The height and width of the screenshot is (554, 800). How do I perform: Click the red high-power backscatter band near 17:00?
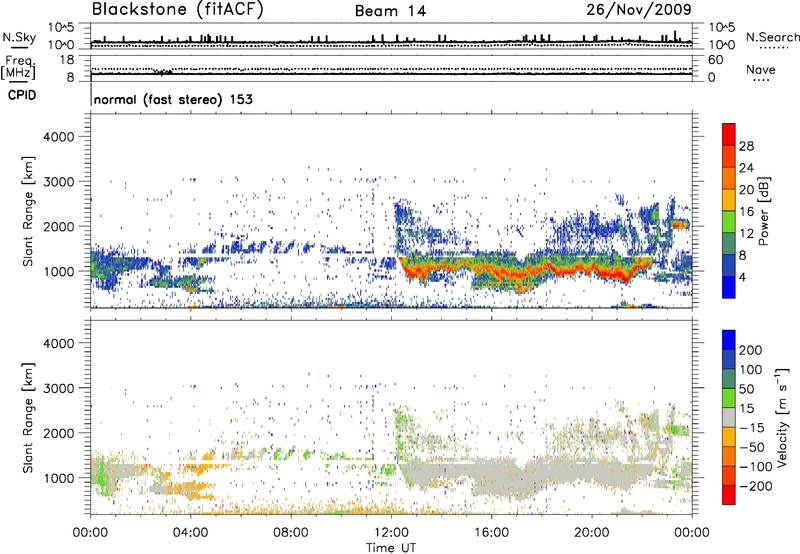(x=520, y=275)
